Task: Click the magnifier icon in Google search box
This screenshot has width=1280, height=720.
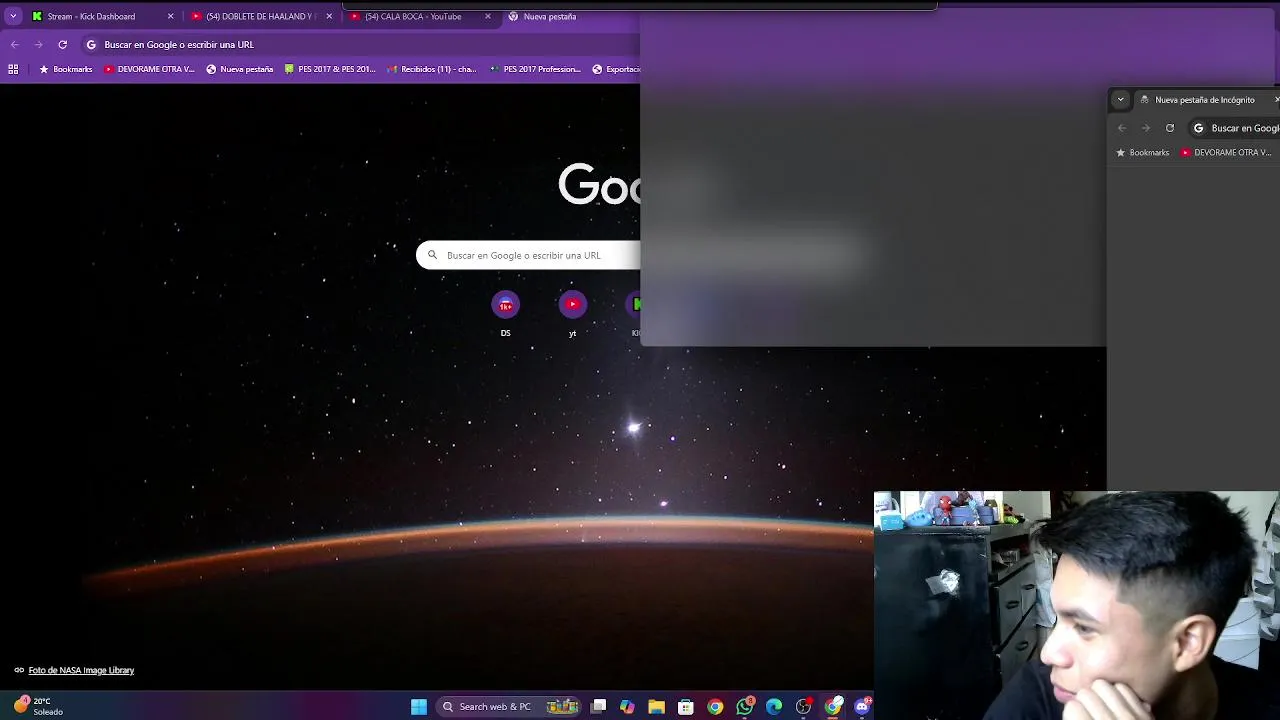Action: tap(432, 255)
